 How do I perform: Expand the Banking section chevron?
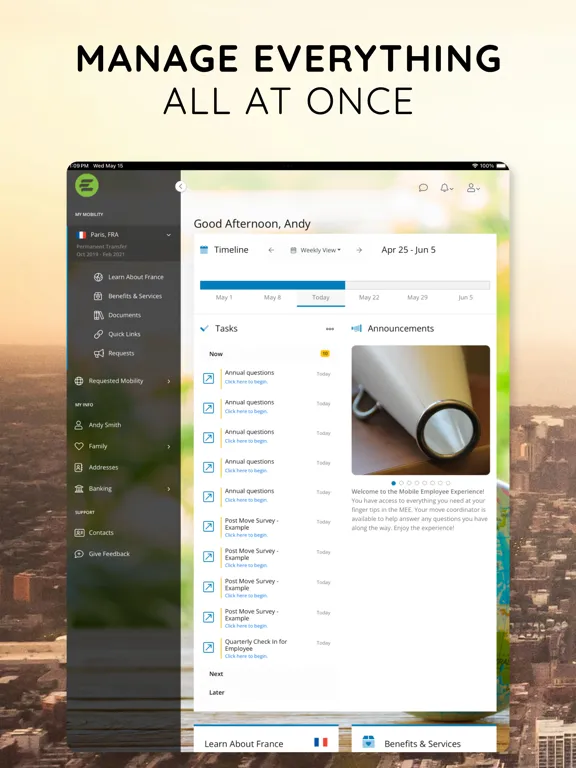[x=169, y=489]
